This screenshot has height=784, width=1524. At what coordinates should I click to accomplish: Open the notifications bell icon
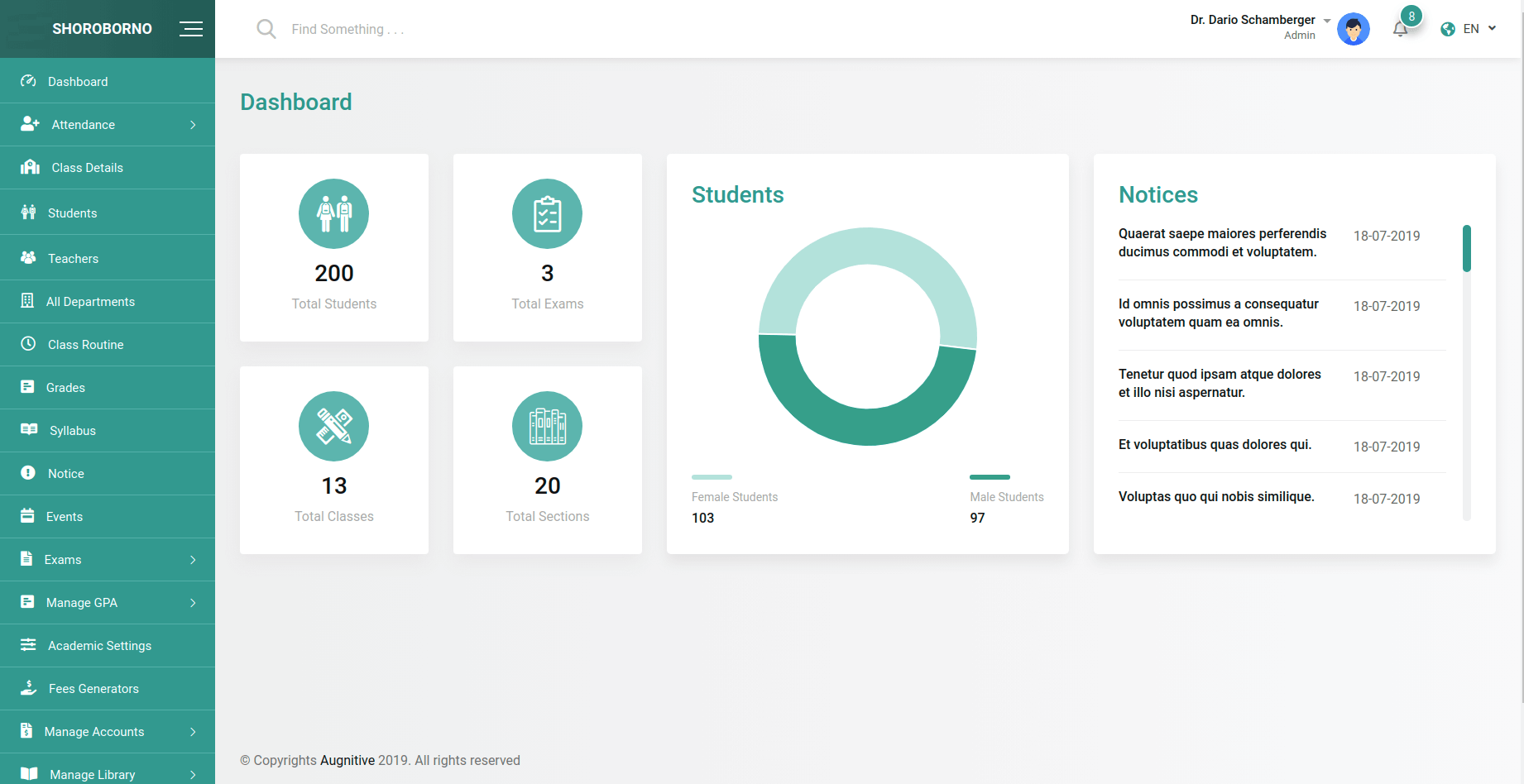coord(1400,30)
